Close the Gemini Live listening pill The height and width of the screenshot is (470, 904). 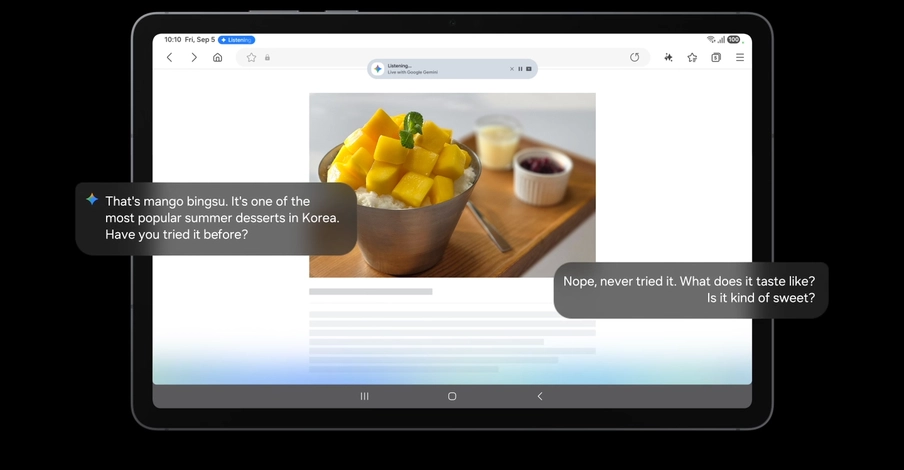pos(512,69)
